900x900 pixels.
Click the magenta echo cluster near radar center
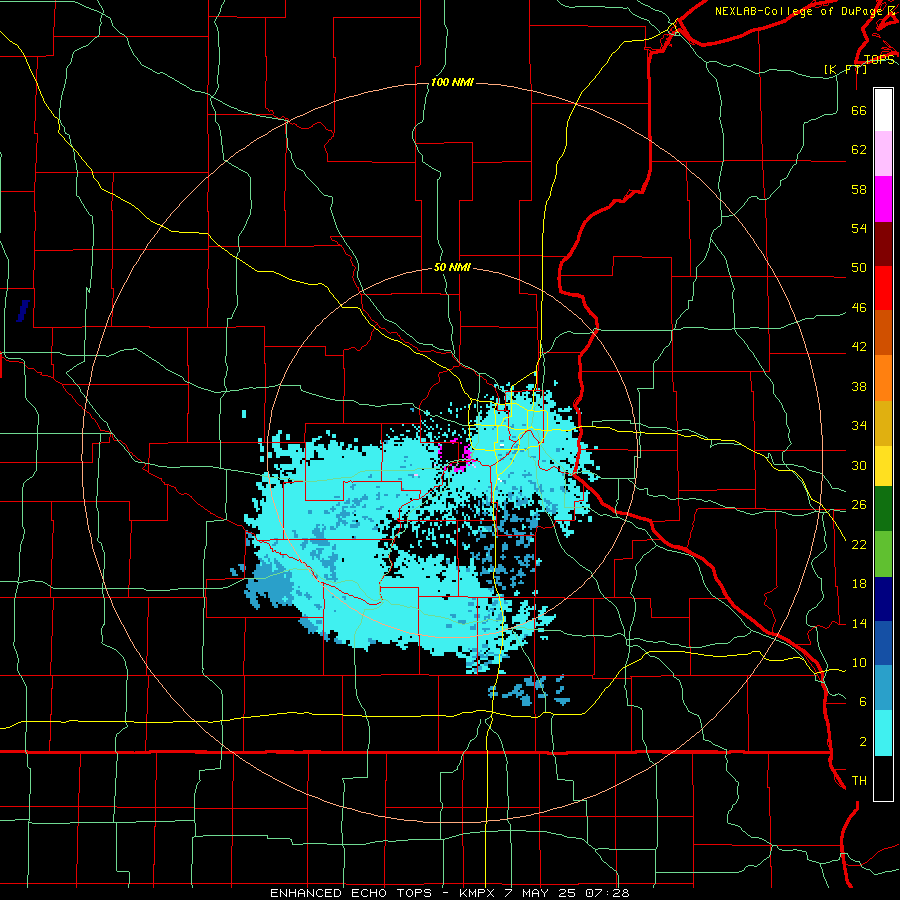459,457
